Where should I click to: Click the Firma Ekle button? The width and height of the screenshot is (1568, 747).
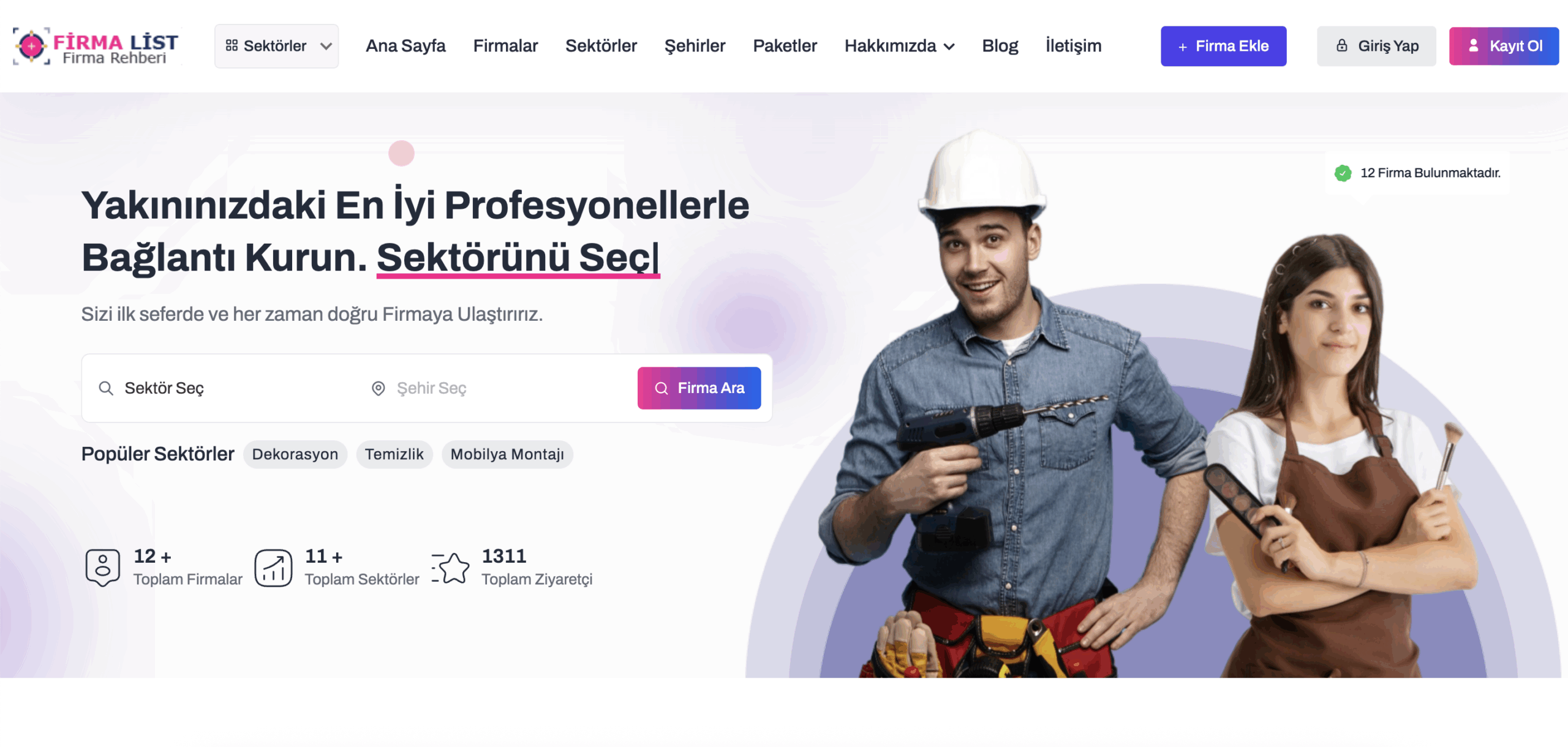(1223, 46)
